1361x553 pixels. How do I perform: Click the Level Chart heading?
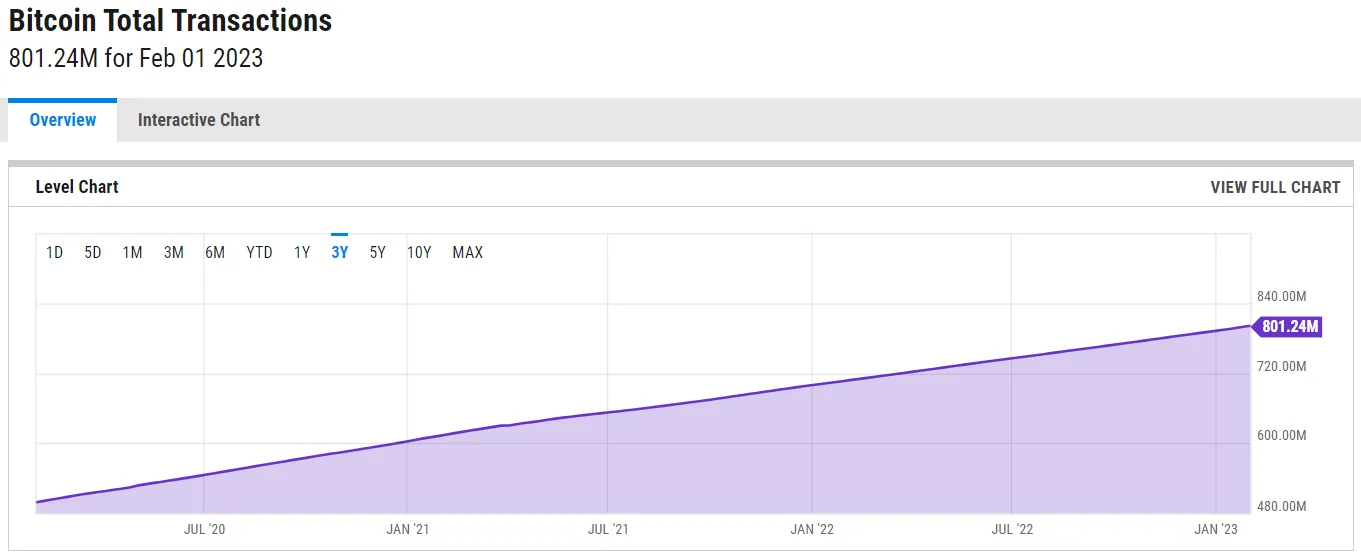pyautogui.click(x=77, y=187)
